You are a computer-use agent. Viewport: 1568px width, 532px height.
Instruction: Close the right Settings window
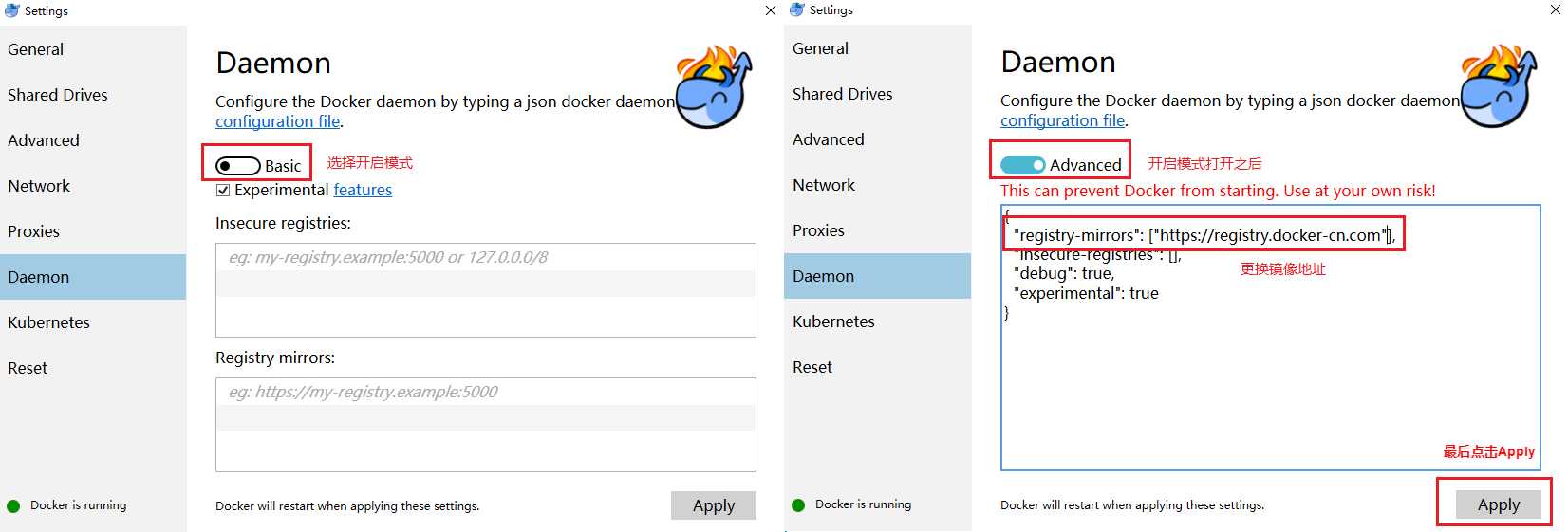1556,9
